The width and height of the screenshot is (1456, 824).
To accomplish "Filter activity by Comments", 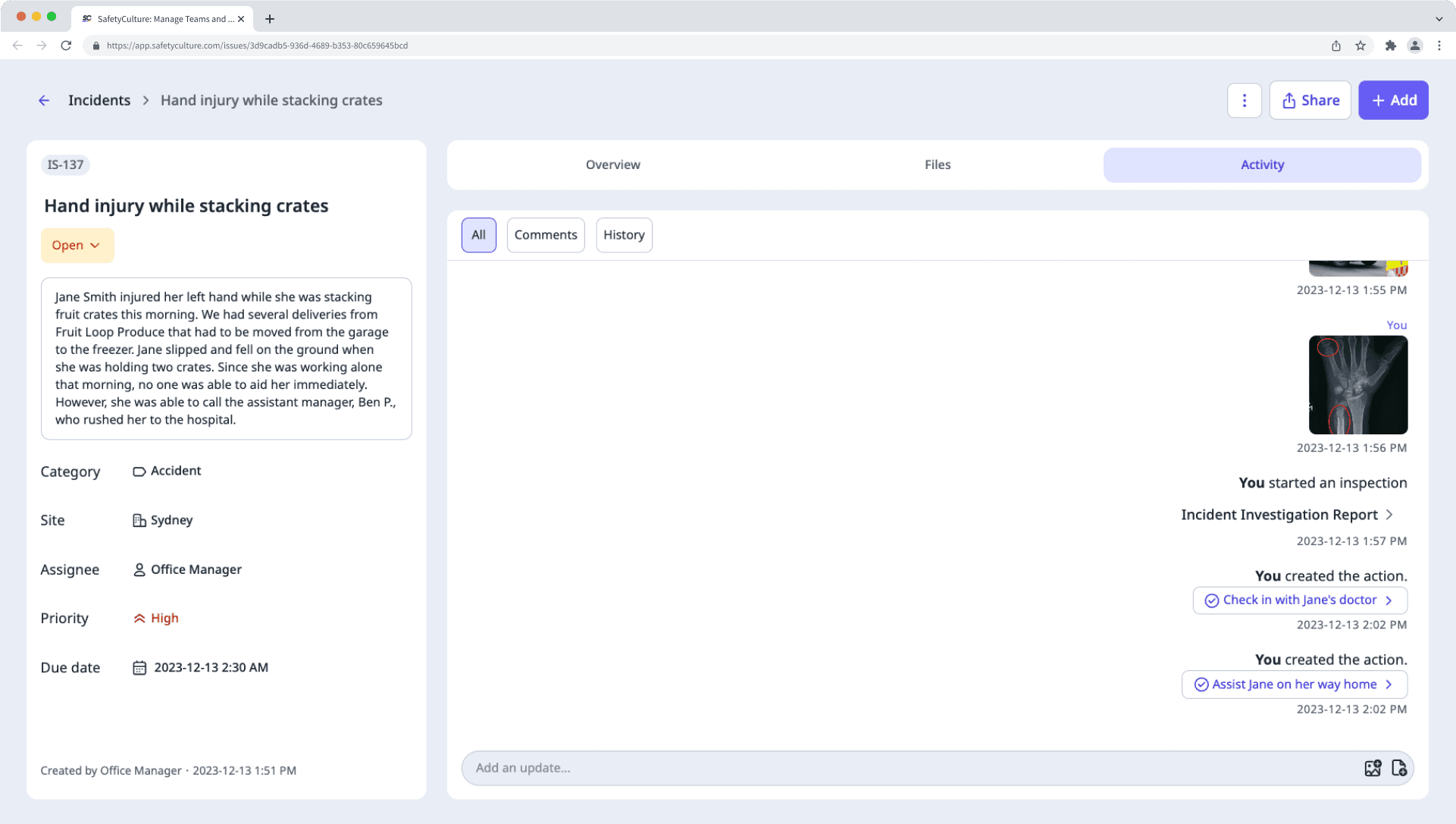I will [545, 235].
